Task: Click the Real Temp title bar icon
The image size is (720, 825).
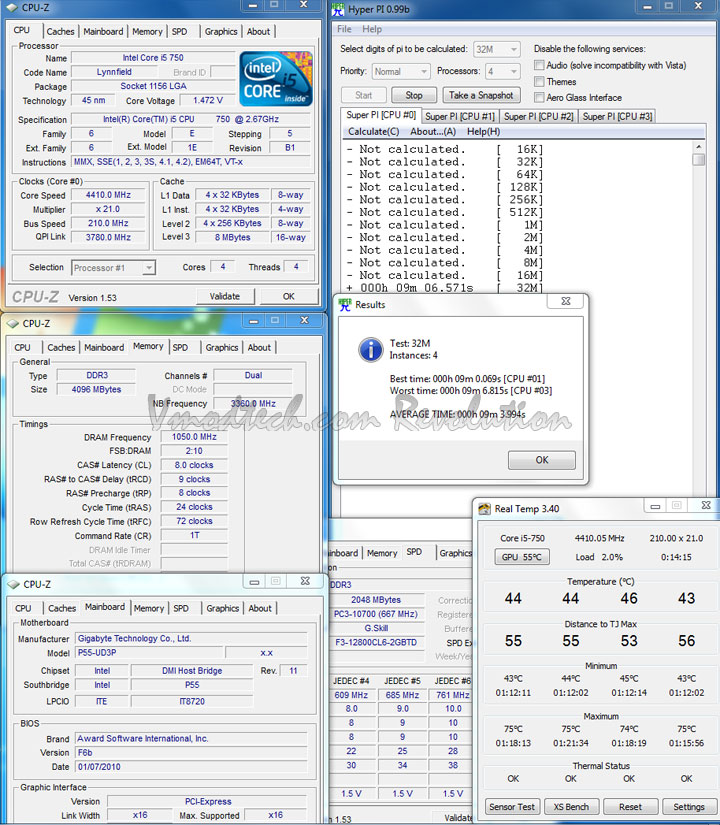Action: (x=484, y=509)
